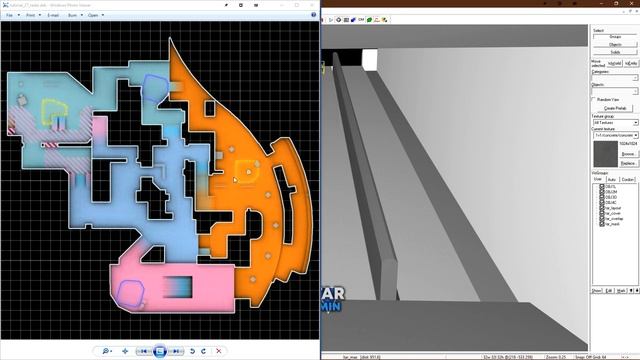
Task: Rotate the image counterclockwise
Action: (x=192, y=351)
